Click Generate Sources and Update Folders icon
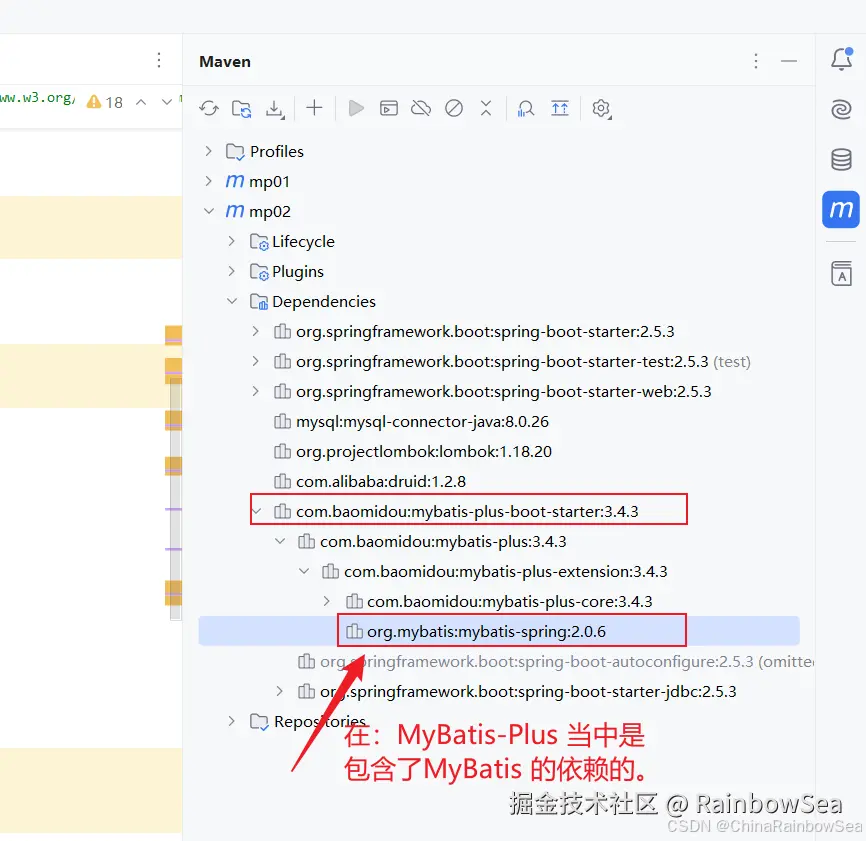The height and width of the screenshot is (841, 866). coord(241,109)
